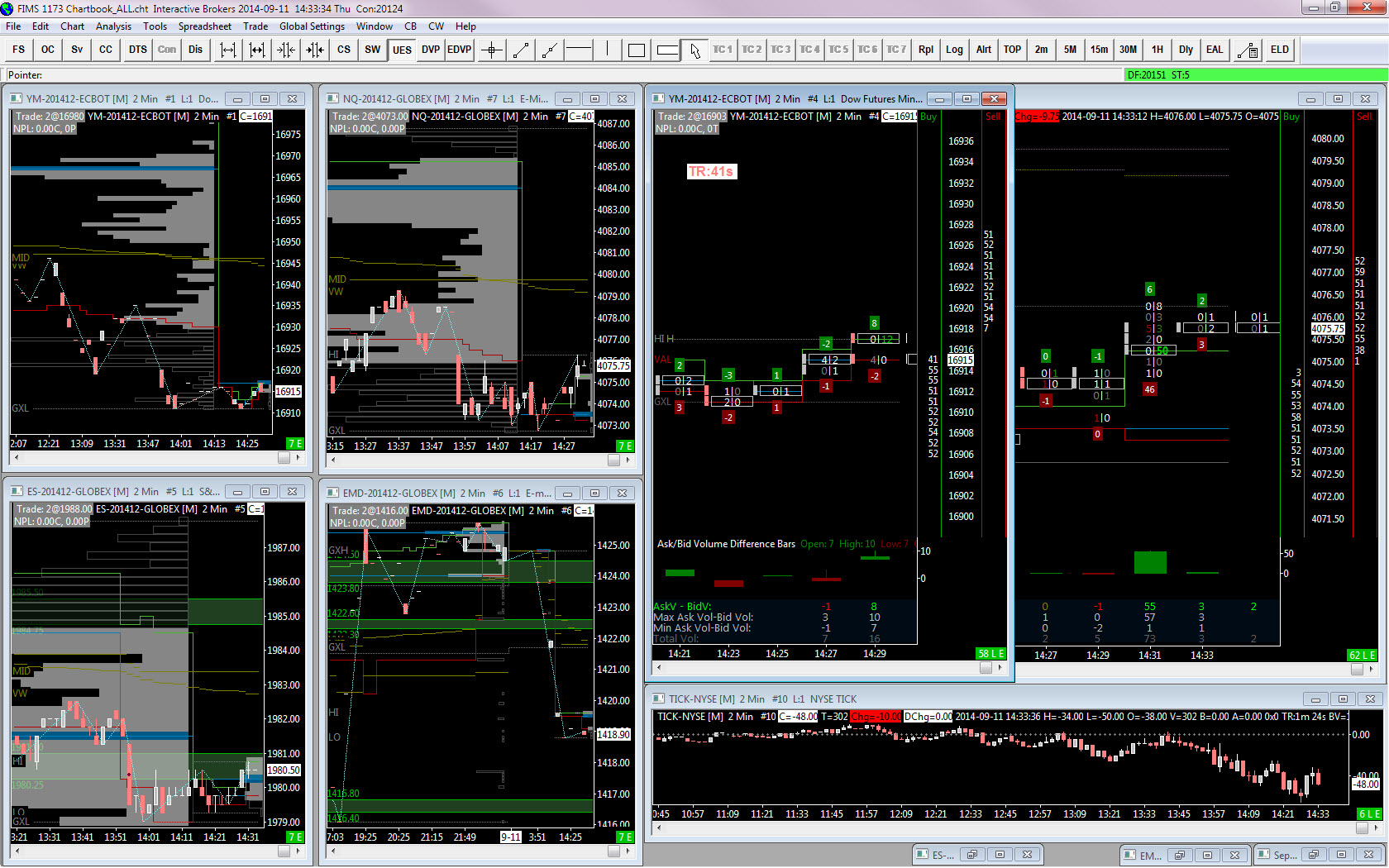Screen dimensions: 1389x868
Task: Click the TOP toolbar button
Action: 1013,50
